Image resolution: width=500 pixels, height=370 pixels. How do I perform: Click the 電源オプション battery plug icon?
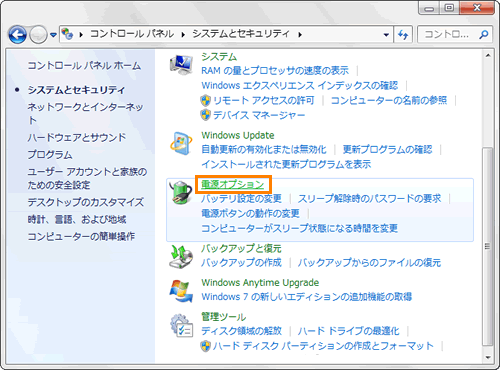[x=181, y=192]
